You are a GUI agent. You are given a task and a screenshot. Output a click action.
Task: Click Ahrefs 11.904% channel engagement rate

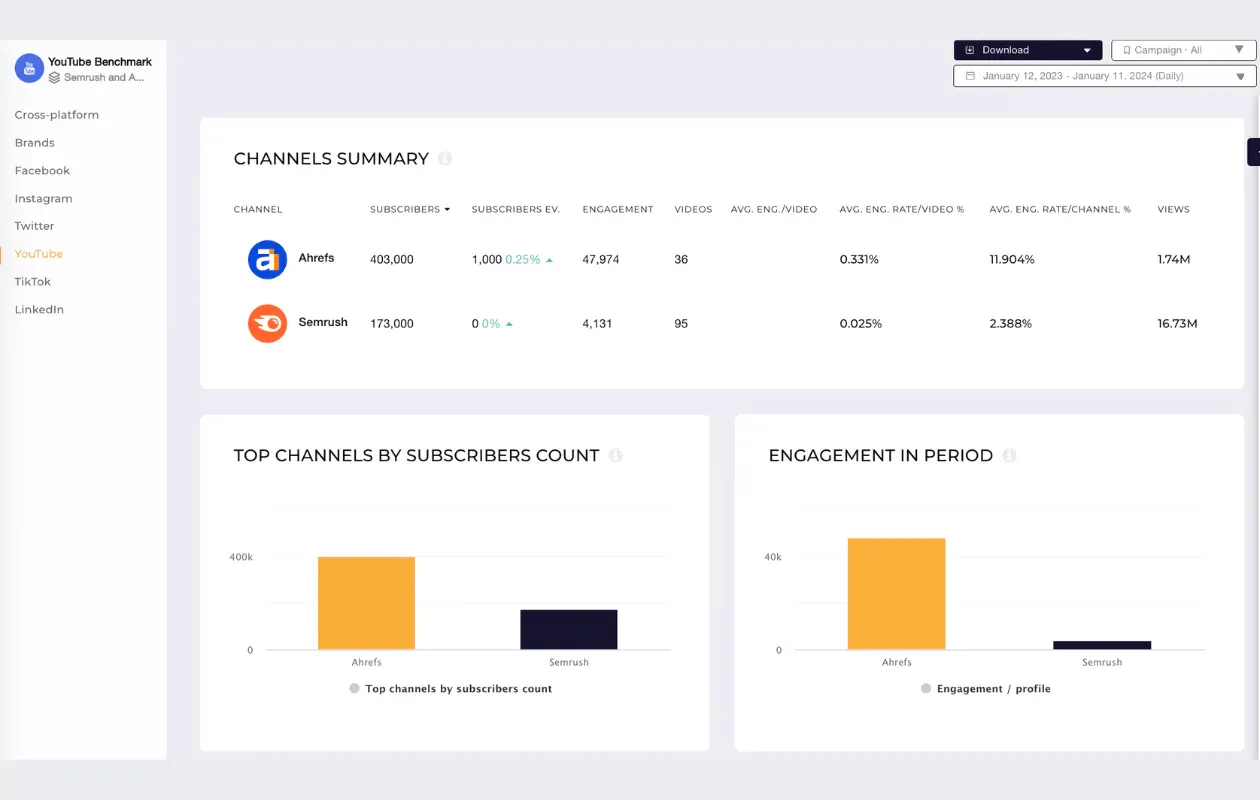(1012, 260)
